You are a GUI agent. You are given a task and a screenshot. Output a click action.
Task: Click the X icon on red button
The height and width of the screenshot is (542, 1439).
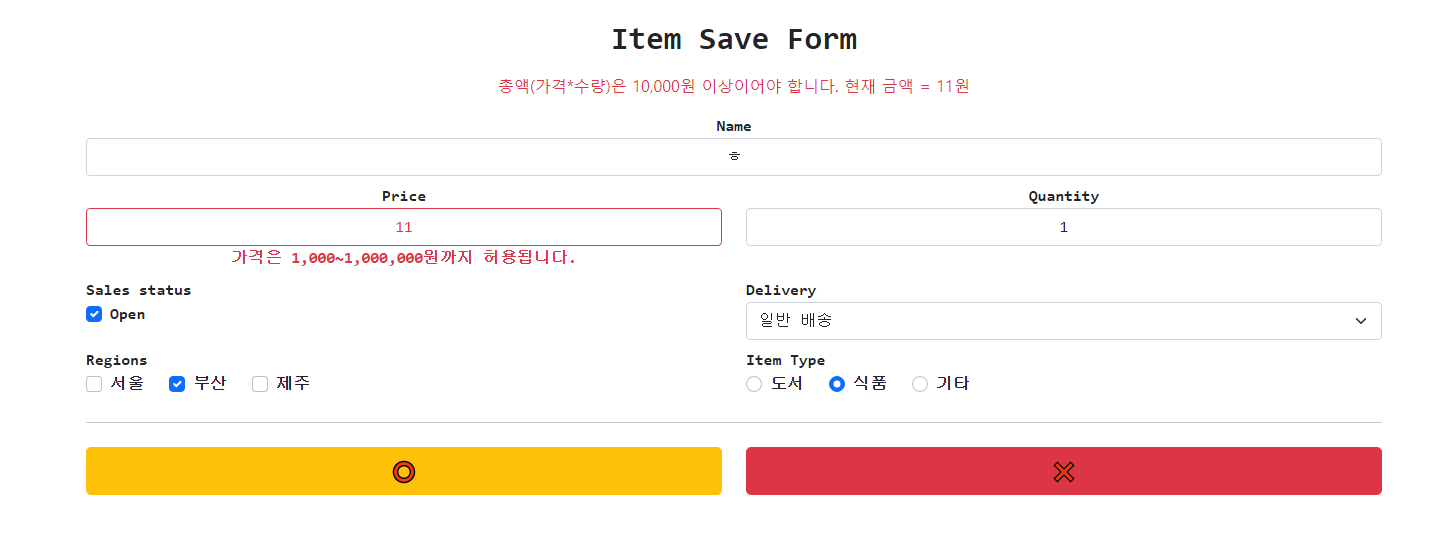click(1064, 472)
